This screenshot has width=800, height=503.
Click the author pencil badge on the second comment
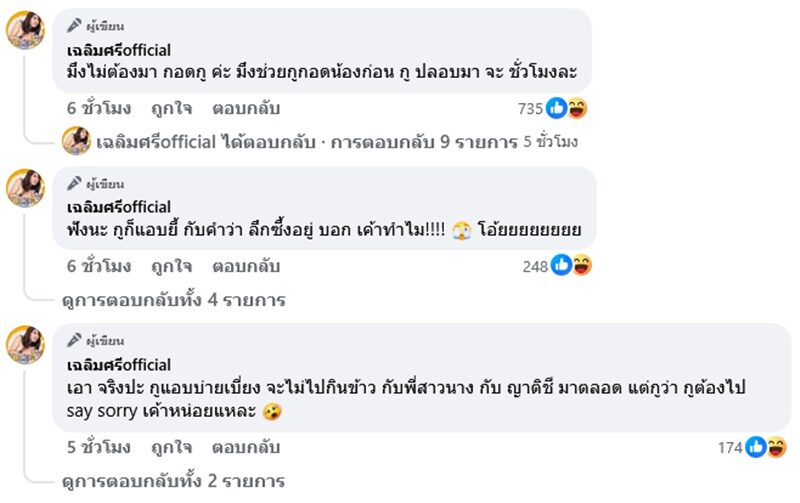tap(74, 184)
